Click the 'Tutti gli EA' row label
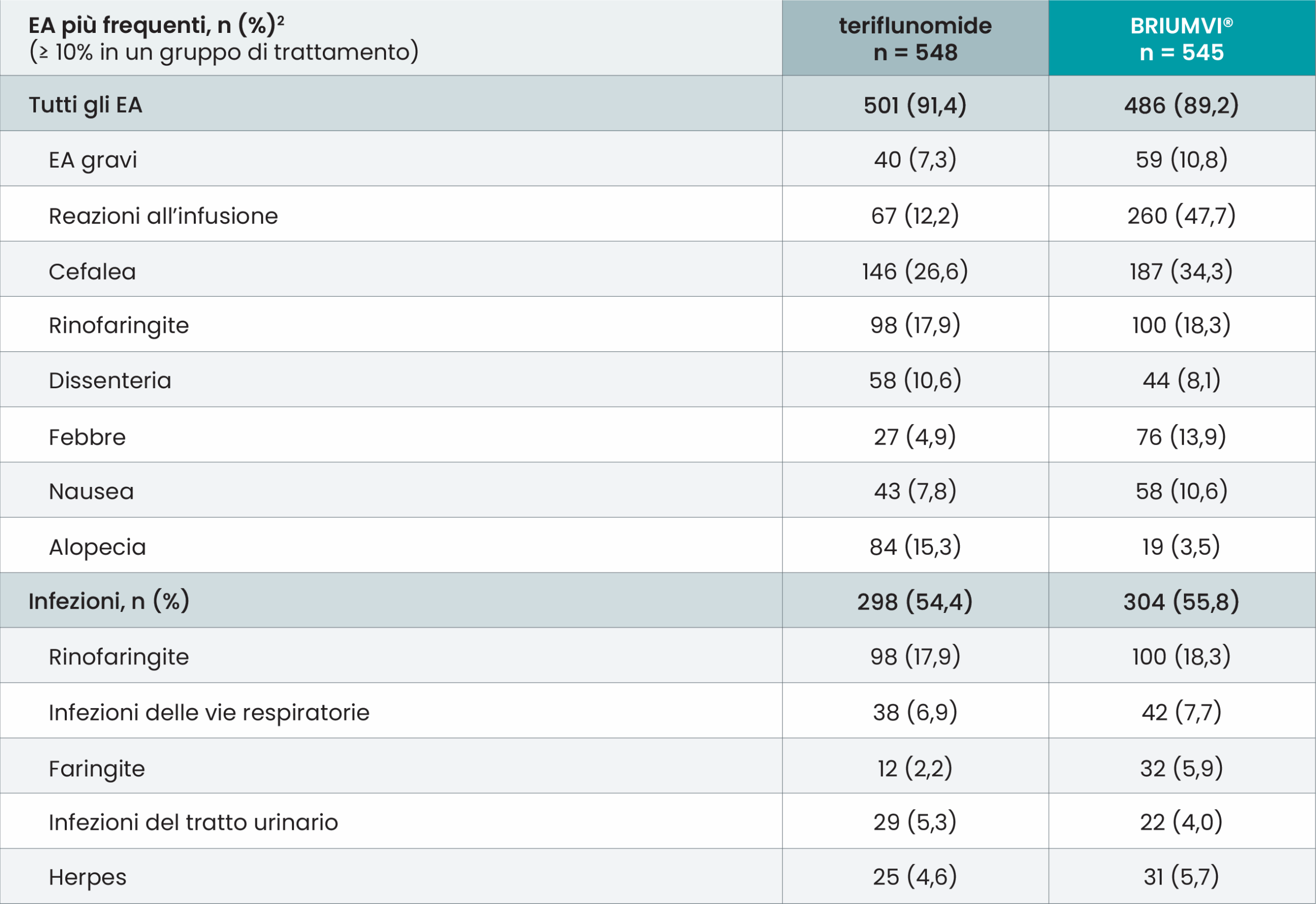 [x=85, y=105]
